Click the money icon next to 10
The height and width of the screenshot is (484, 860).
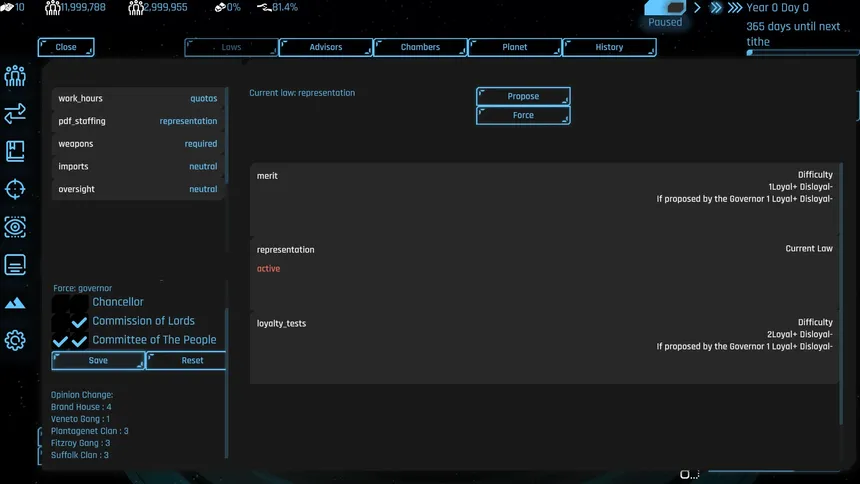(7, 7)
